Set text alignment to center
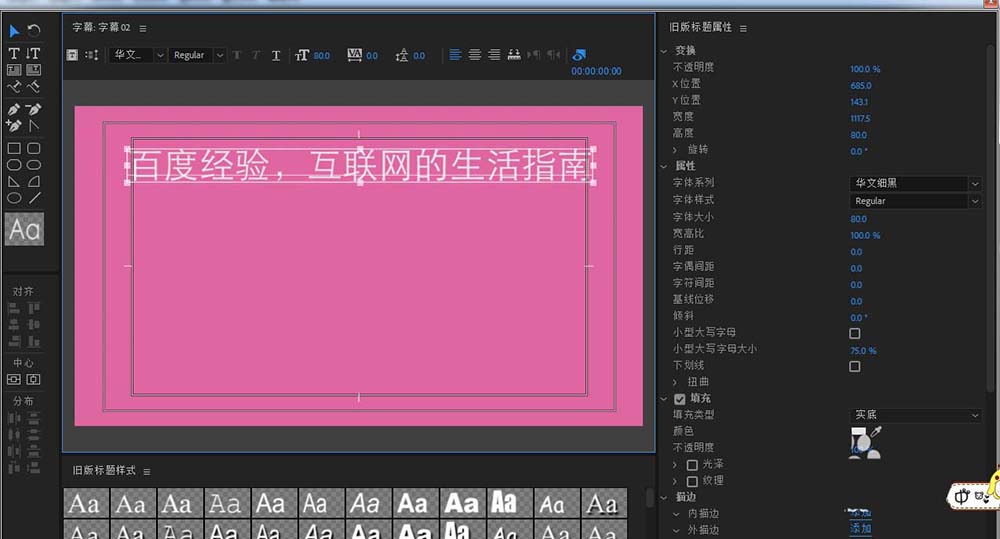1000x539 pixels. coord(474,55)
